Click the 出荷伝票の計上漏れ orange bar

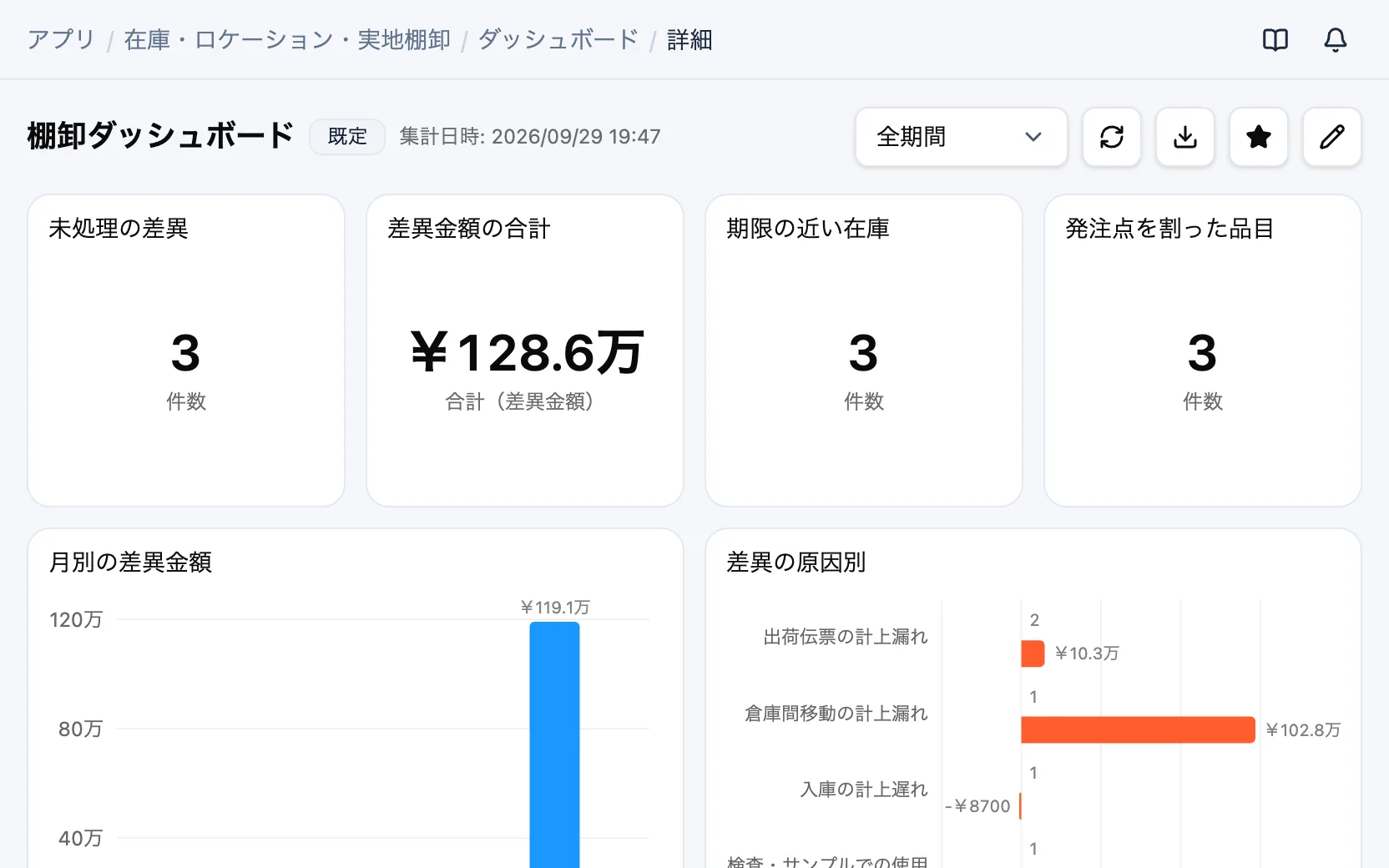(x=1033, y=654)
